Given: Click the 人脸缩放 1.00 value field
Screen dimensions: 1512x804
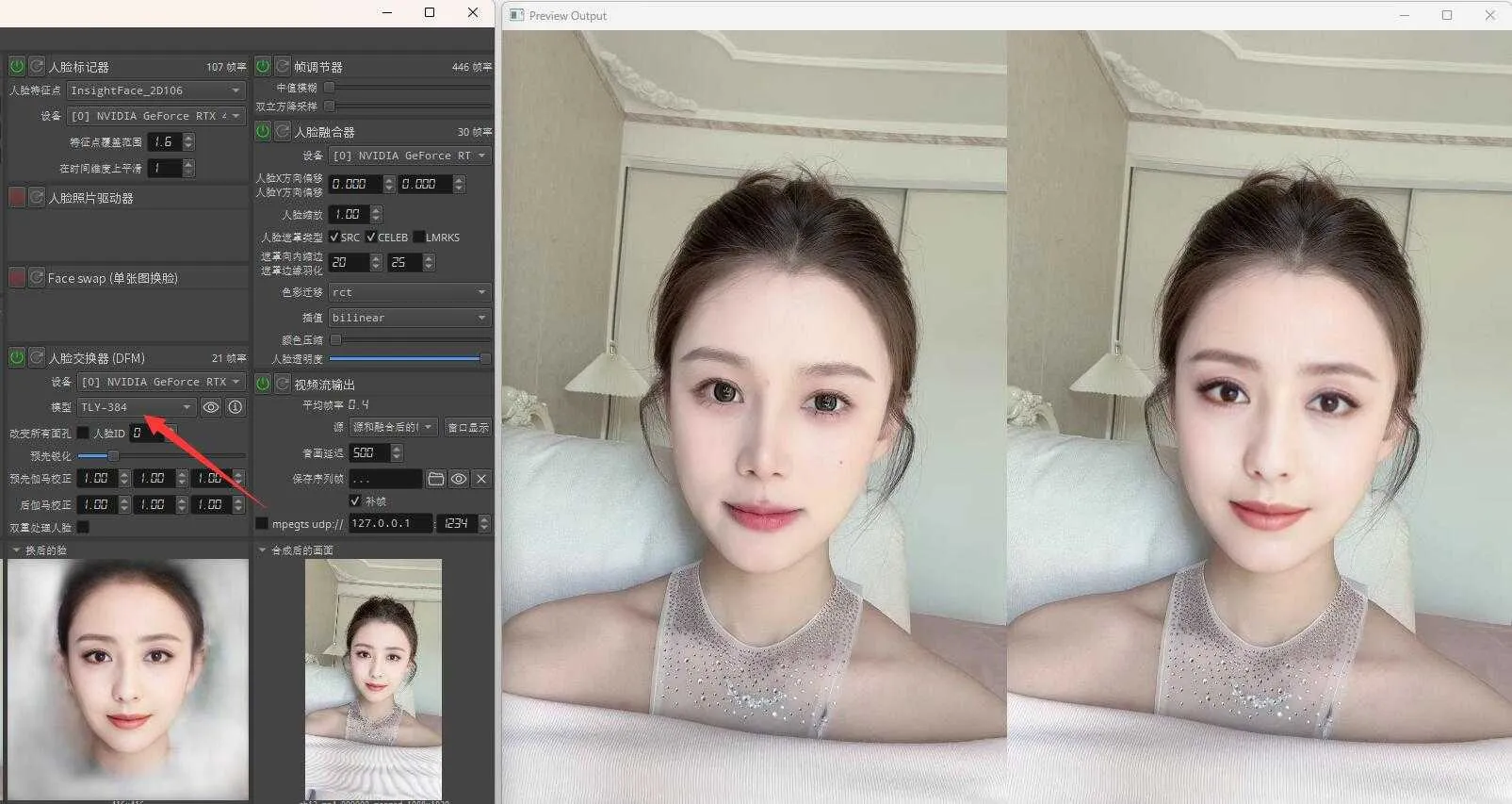Looking at the screenshot, I should pos(350,214).
